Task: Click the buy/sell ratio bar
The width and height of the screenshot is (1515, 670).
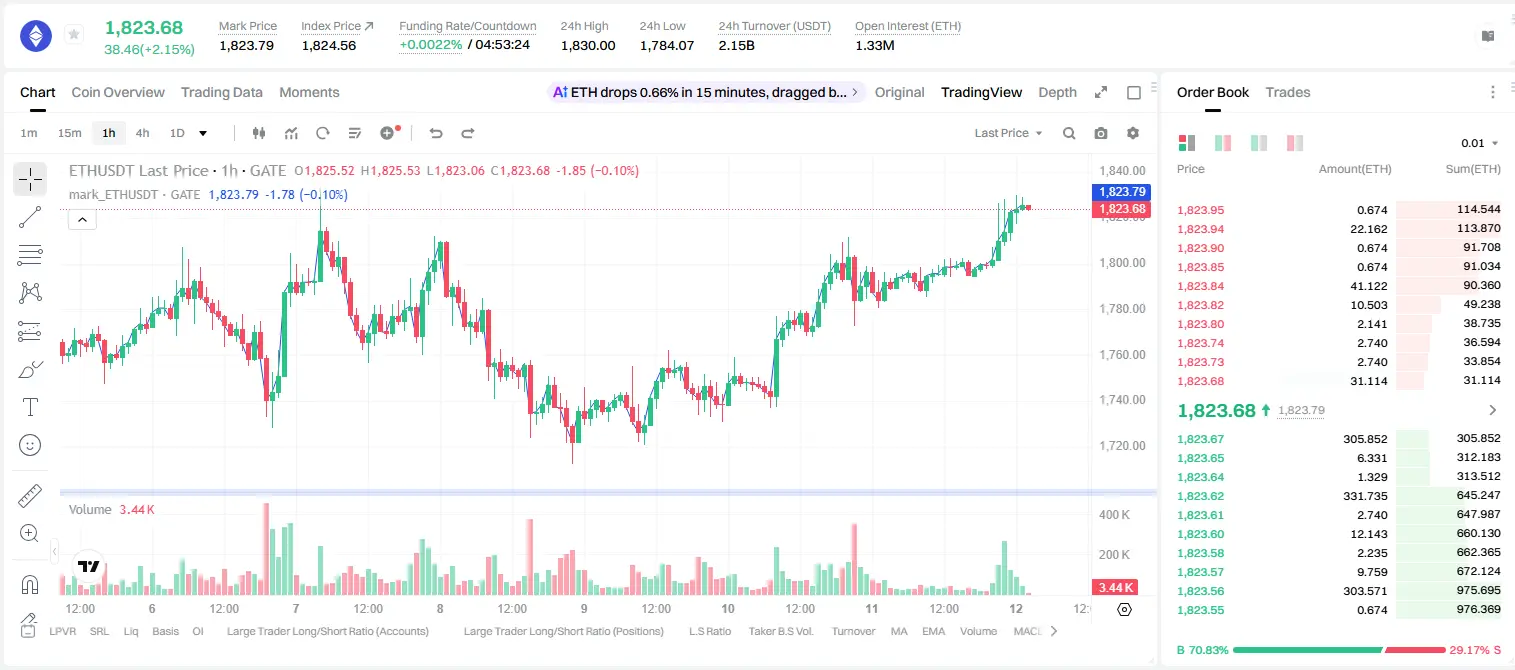Action: [1339, 650]
